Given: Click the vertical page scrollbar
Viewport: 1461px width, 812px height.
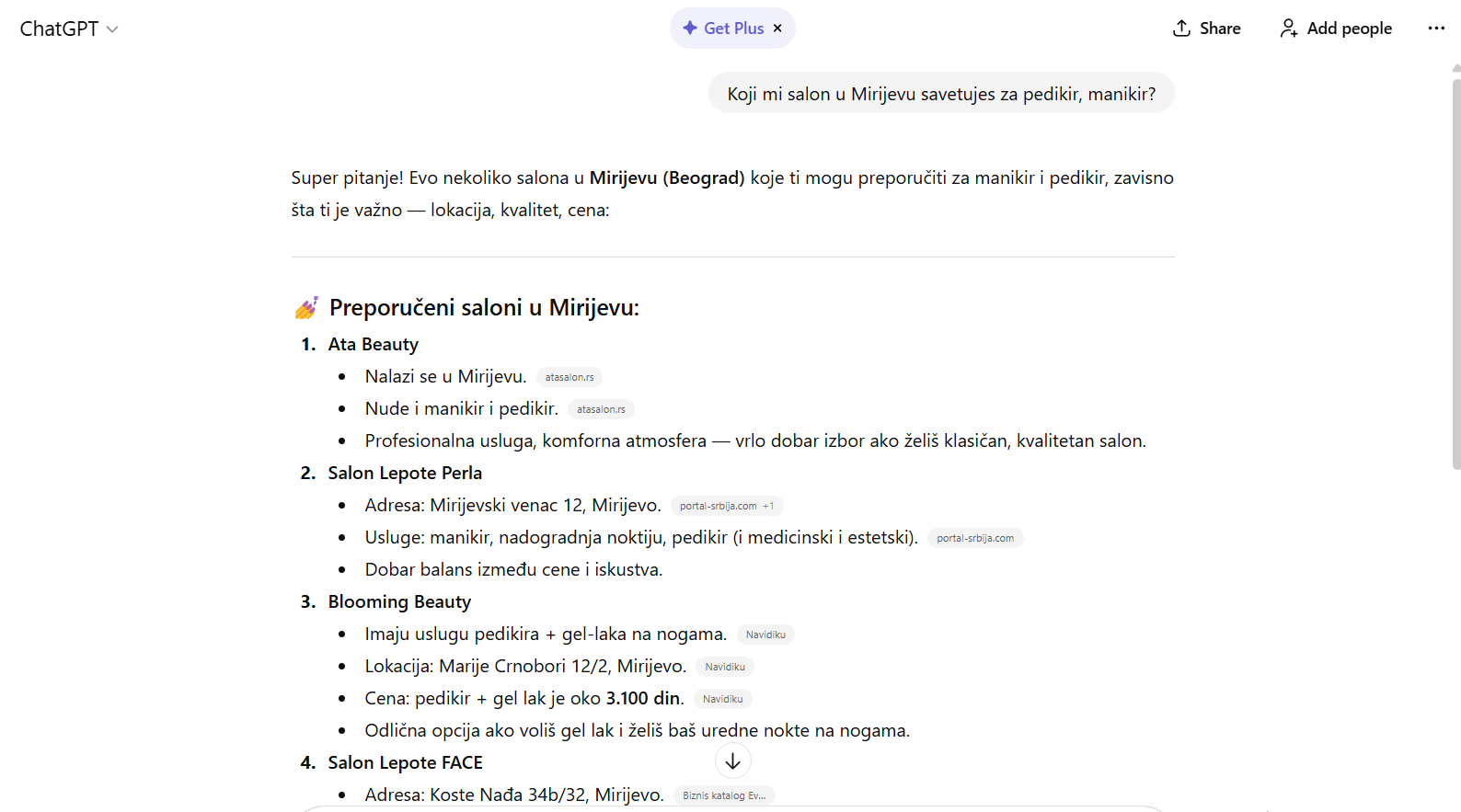Looking at the screenshot, I should (x=1455, y=276).
